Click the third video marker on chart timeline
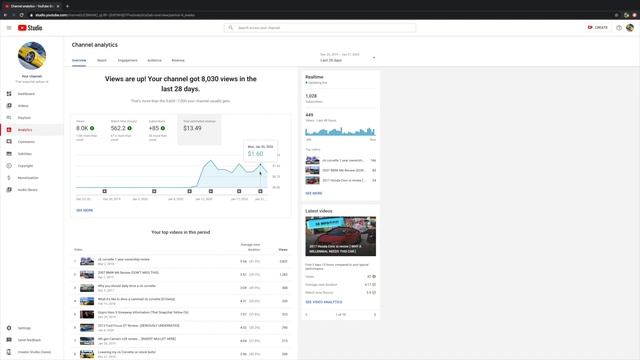The image size is (640, 360). click(189, 191)
